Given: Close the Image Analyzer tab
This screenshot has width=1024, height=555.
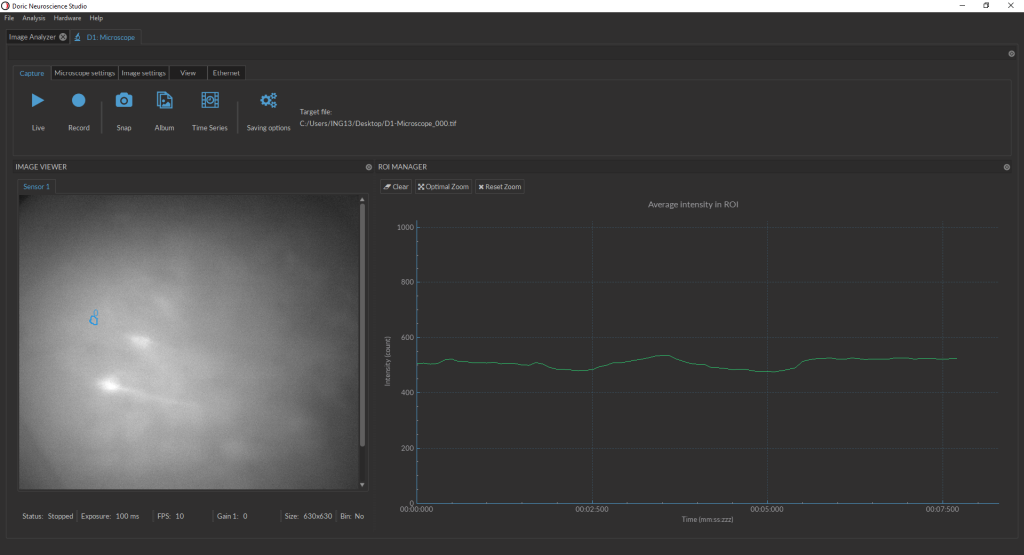Looking at the screenshot, I should [63, 37].
